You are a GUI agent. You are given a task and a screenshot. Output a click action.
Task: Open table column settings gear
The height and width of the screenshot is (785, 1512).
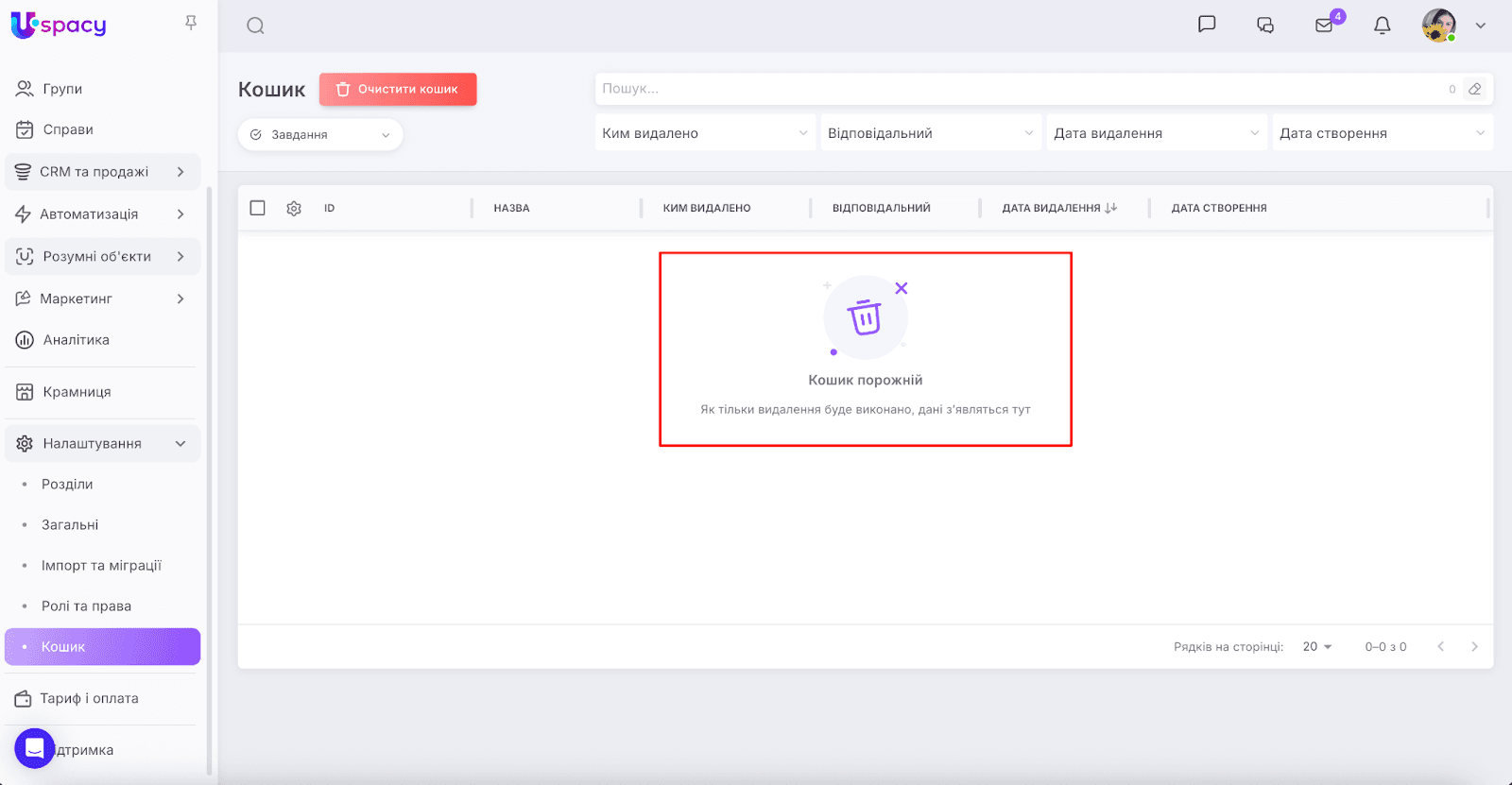(x=294, y=209)
